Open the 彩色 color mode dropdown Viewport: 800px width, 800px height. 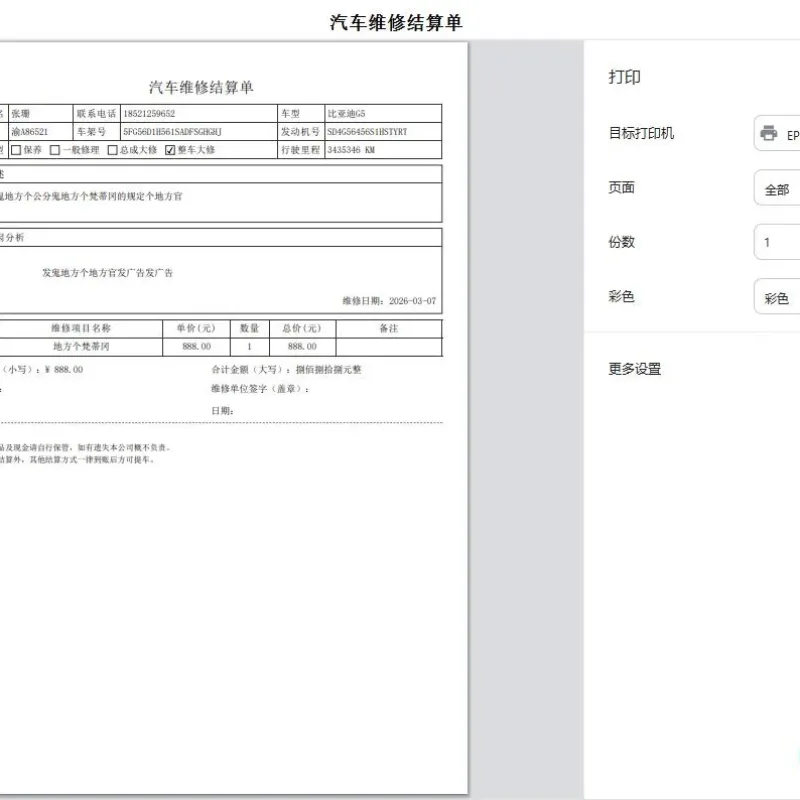point(777,296)
